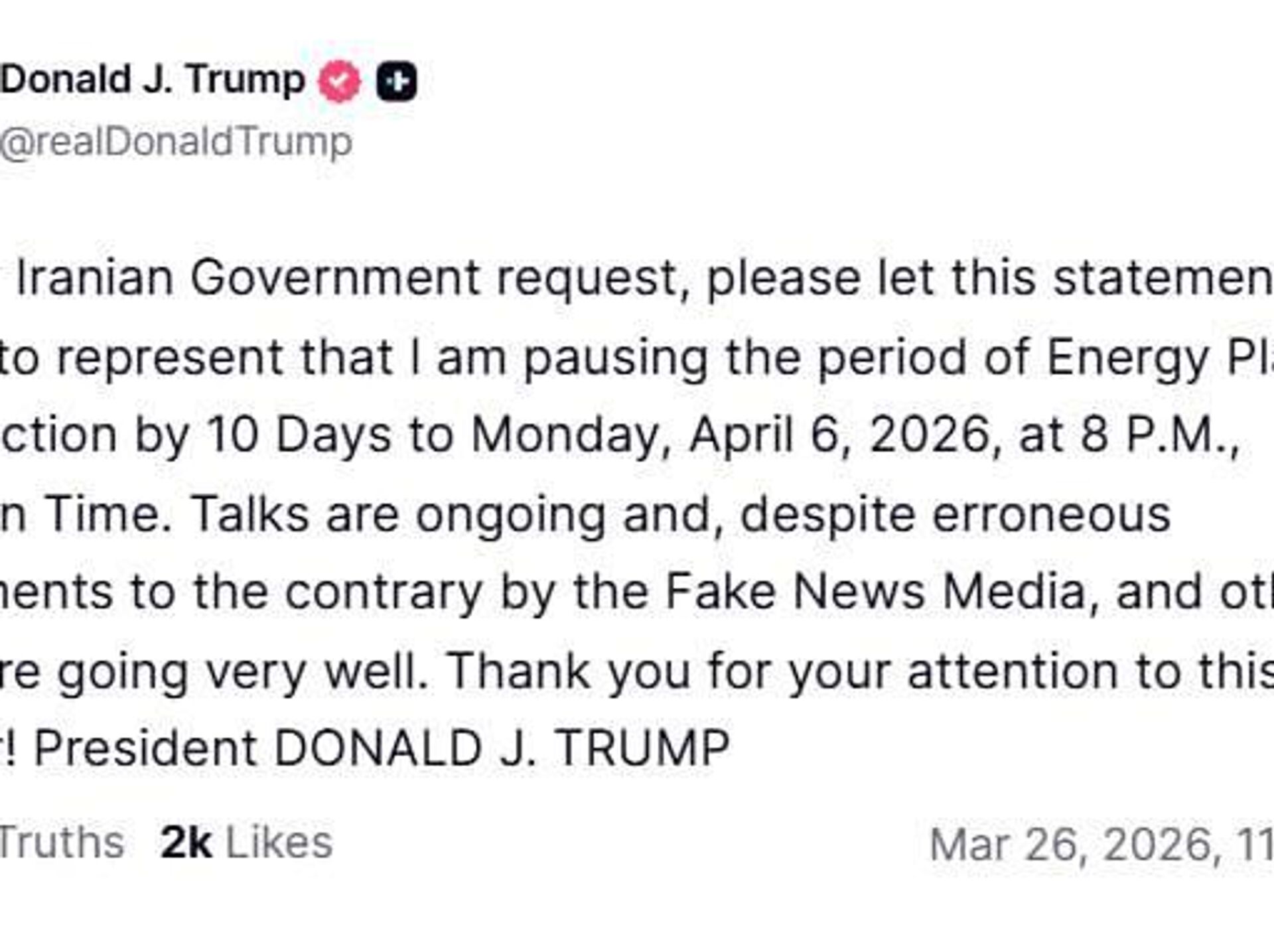Click the "10 Days" text in post
1274x952 pixels.
click(x=299, y=435)
